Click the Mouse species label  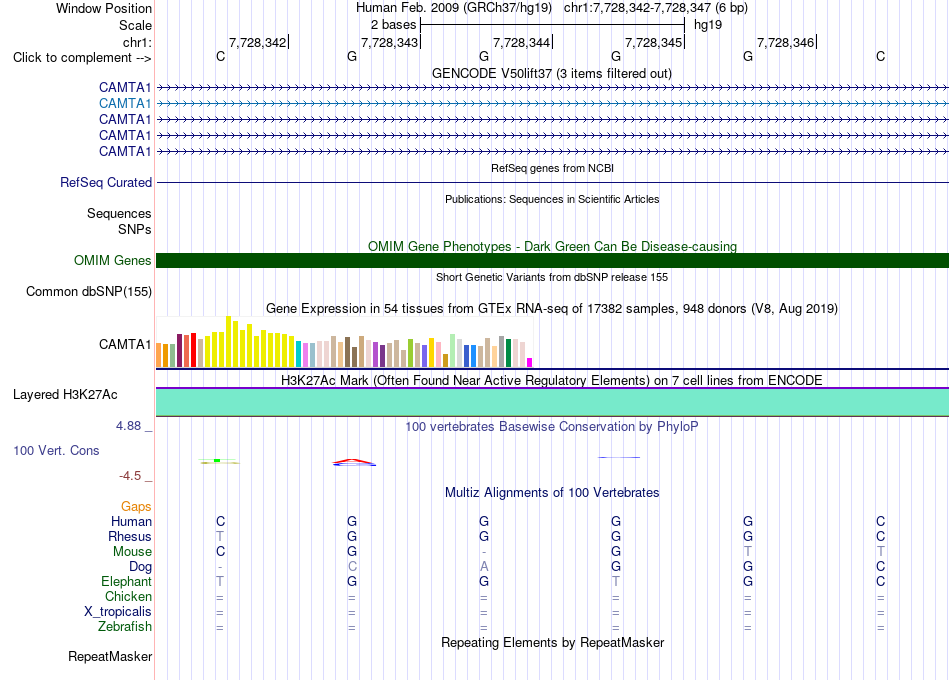tap(132, 552)
